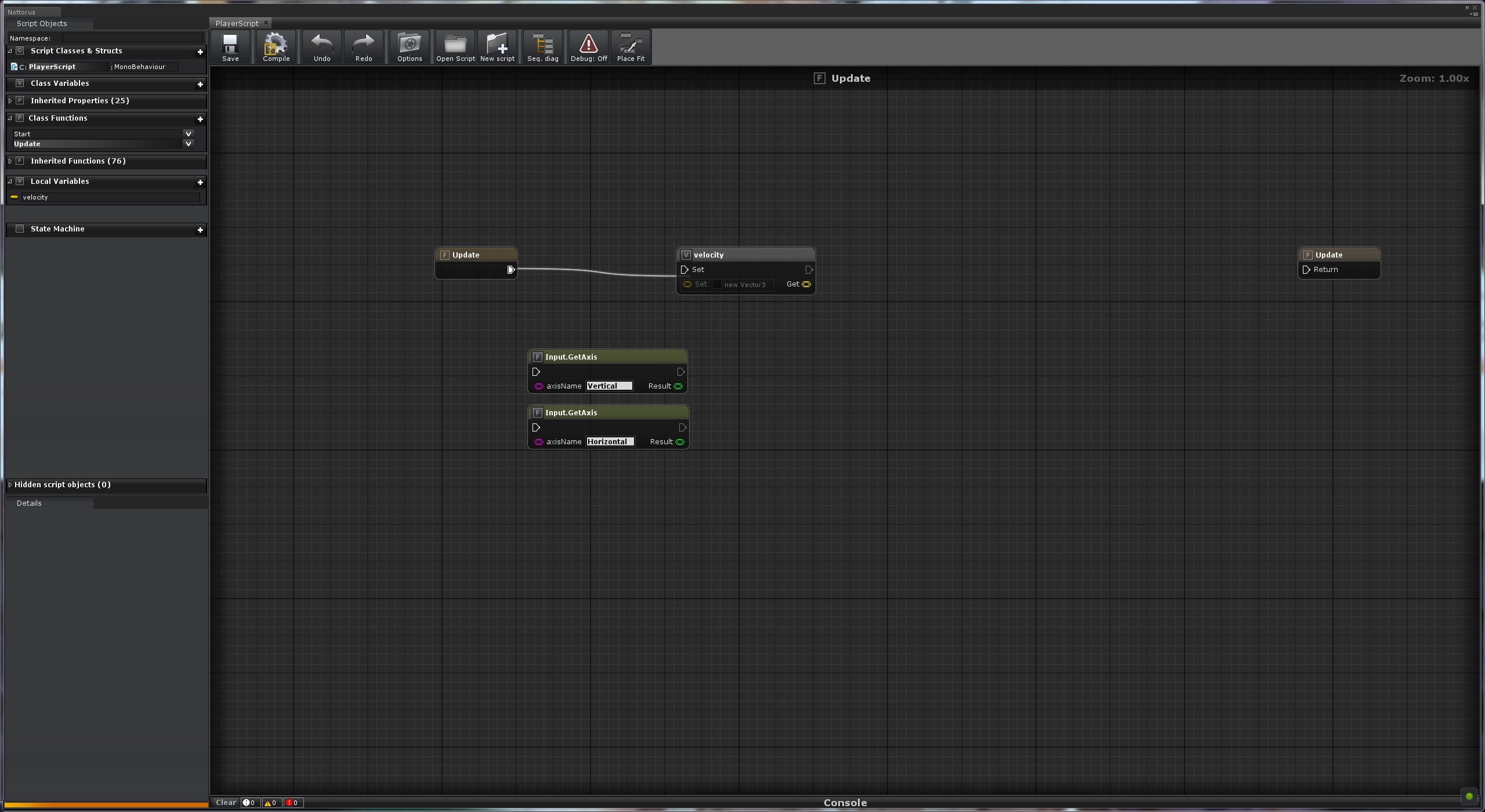The height and width of the screenshot is (812, 1485).
Task: Expand Inherited Functions (76)
Action: tap(10, 161)
